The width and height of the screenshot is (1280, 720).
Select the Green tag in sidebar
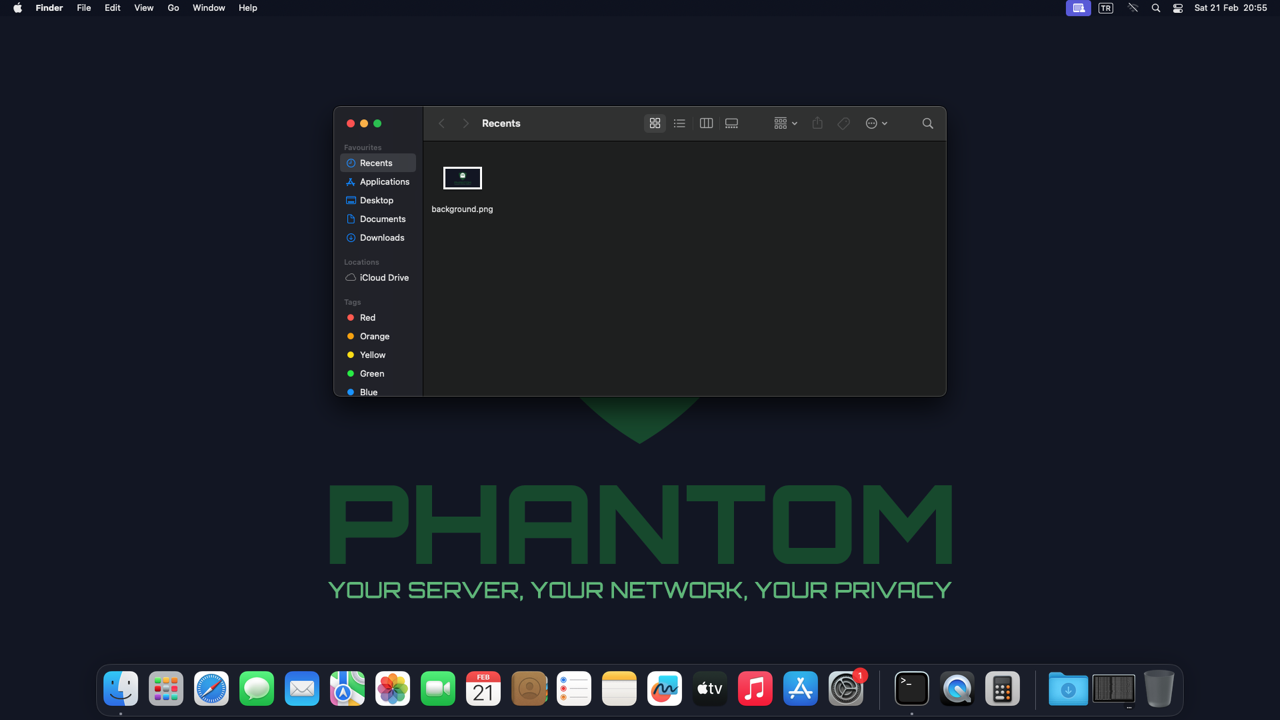[371, 374]
